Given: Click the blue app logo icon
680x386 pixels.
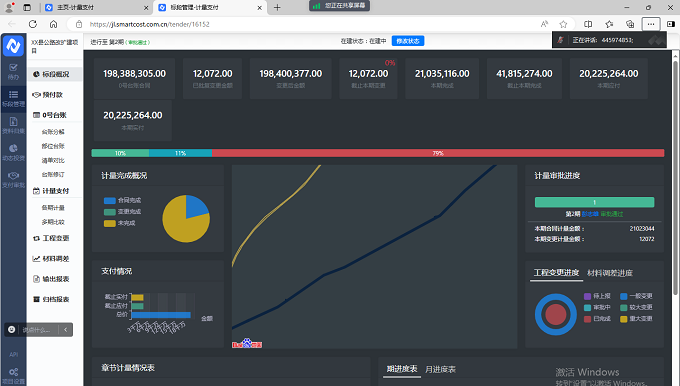Looking at the screenshot, I should (x=13, y=46).
